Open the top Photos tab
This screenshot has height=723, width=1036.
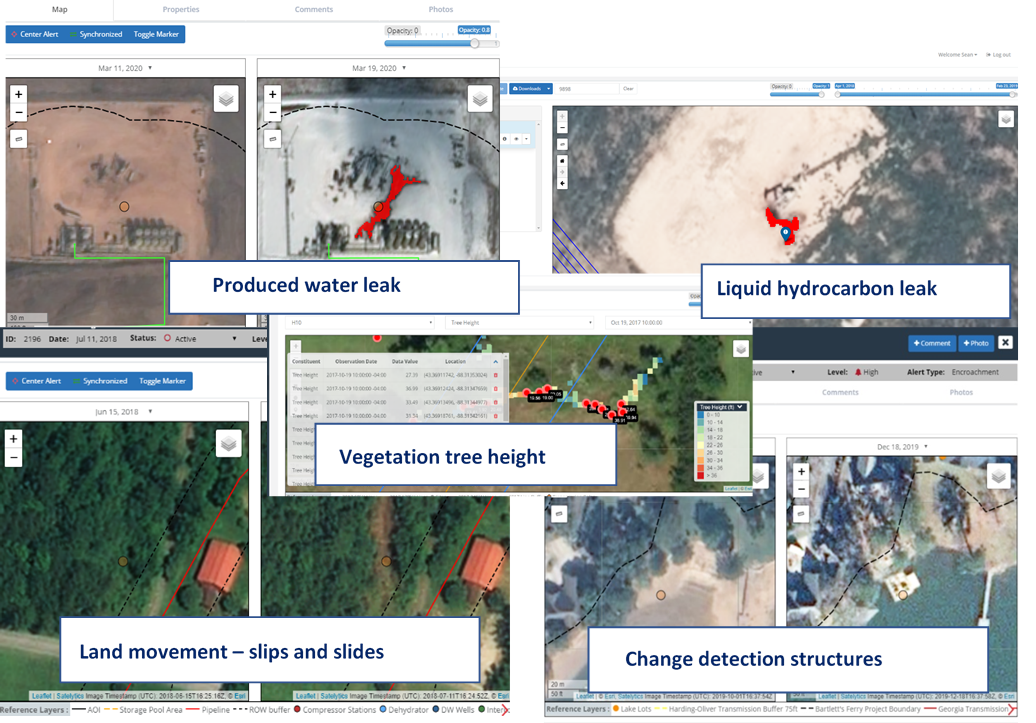(x=441, y=9)
